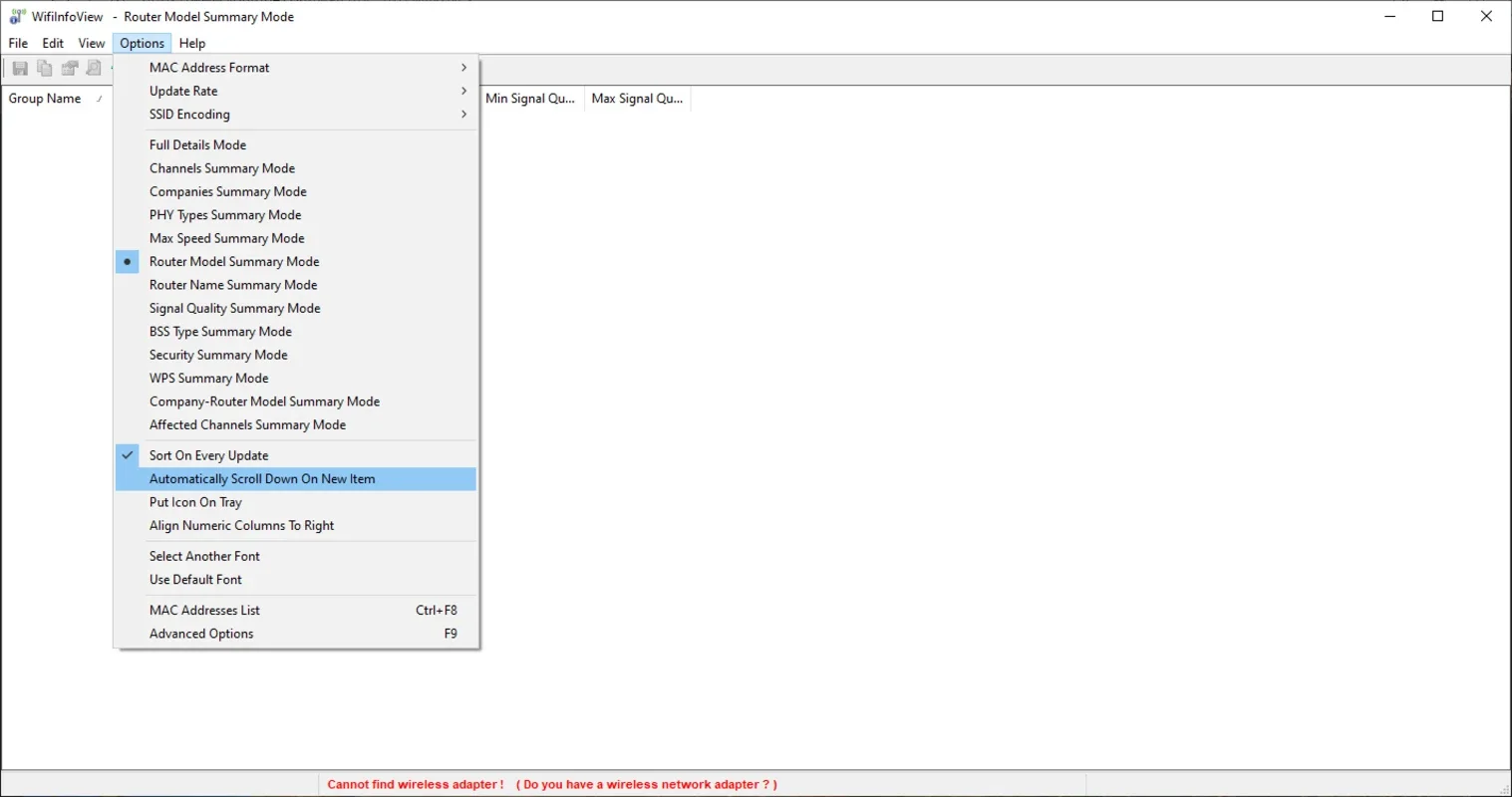
Task: Choose Max Speed Summary Mode
Action: (x=296, y=238)
